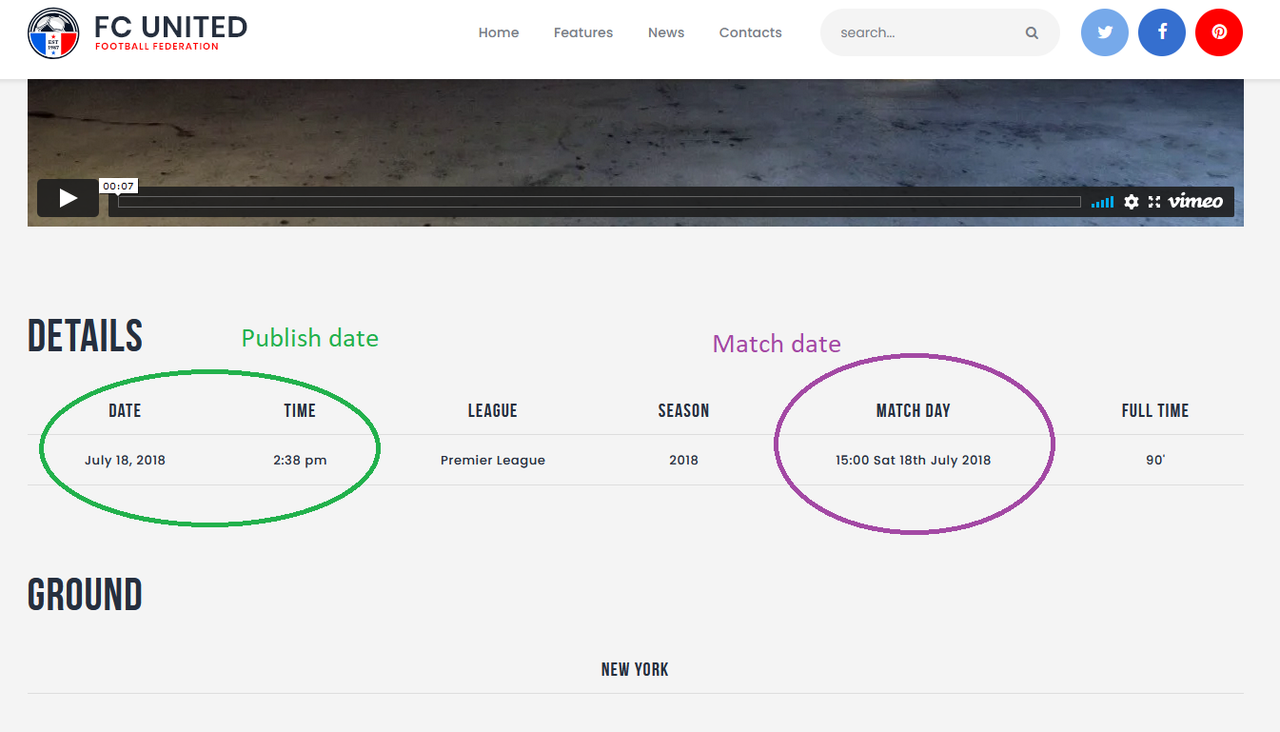Screen dimensions: 1280x732
Task: Click the FC United logo badge
Action: coord(53,33)
